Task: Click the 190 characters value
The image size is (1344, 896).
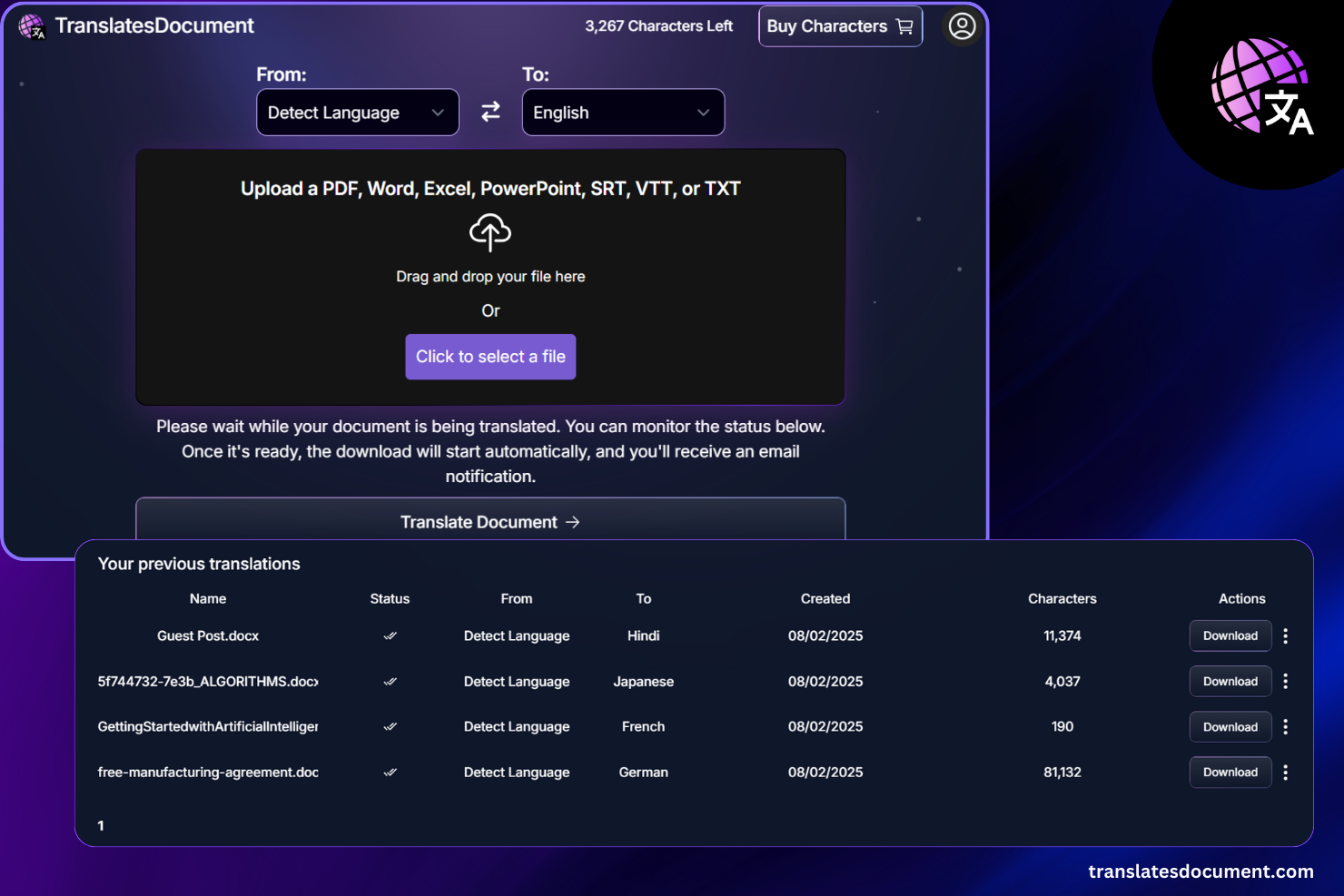Action: (x=1062, y=727)
